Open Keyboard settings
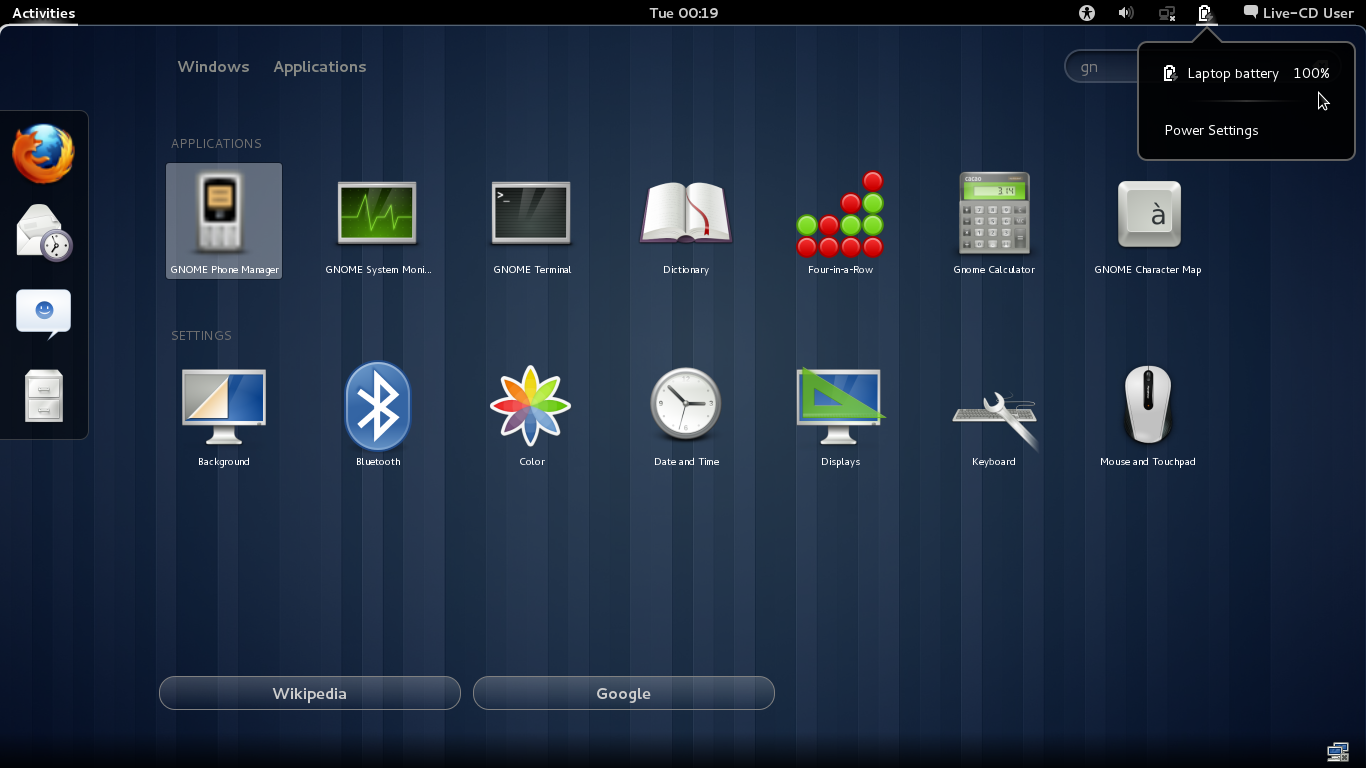This screenshot has width=1366, height=768. click(994, 413)
